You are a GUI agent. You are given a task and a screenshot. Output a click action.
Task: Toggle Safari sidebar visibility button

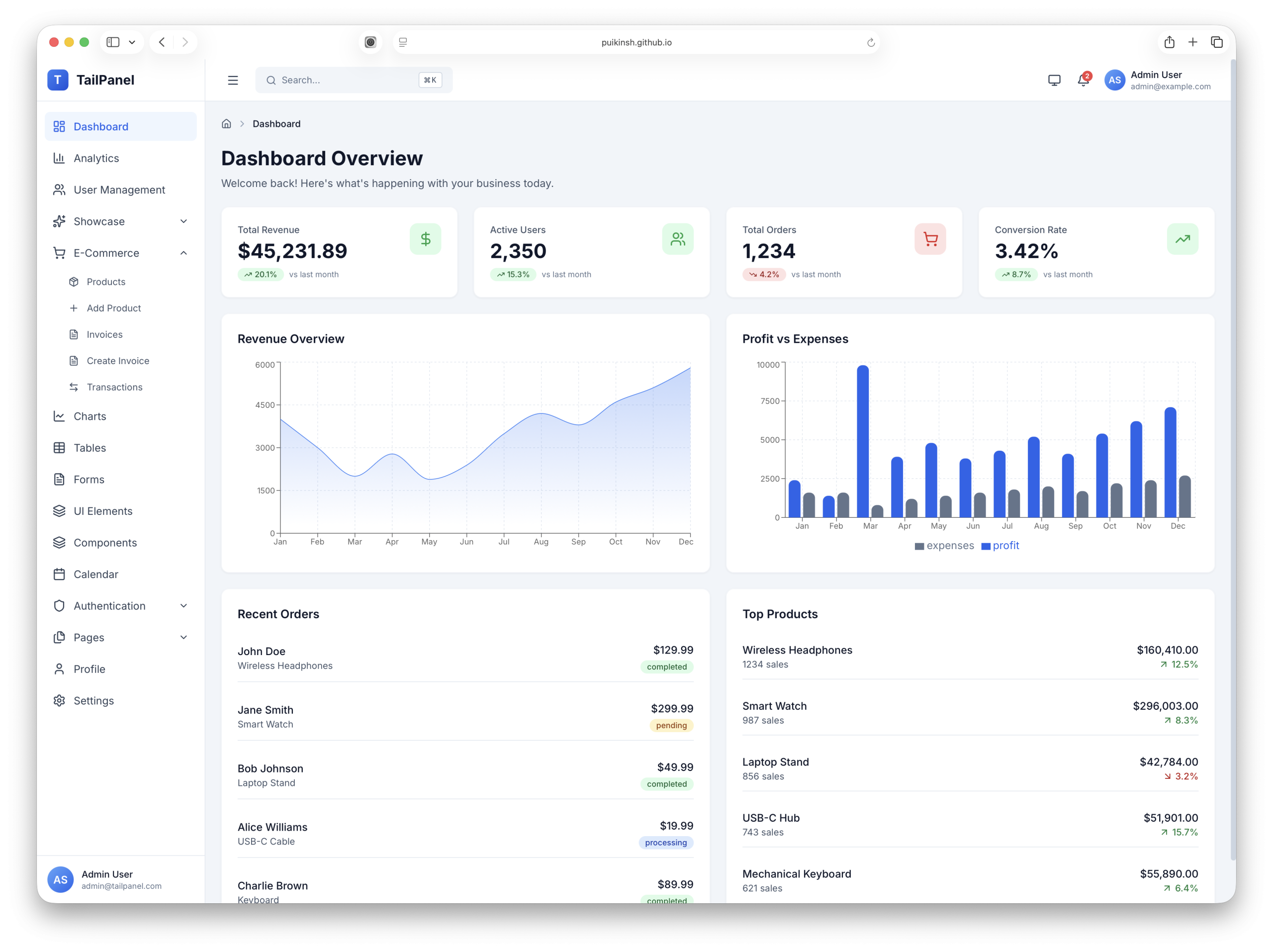coord(113,42)
